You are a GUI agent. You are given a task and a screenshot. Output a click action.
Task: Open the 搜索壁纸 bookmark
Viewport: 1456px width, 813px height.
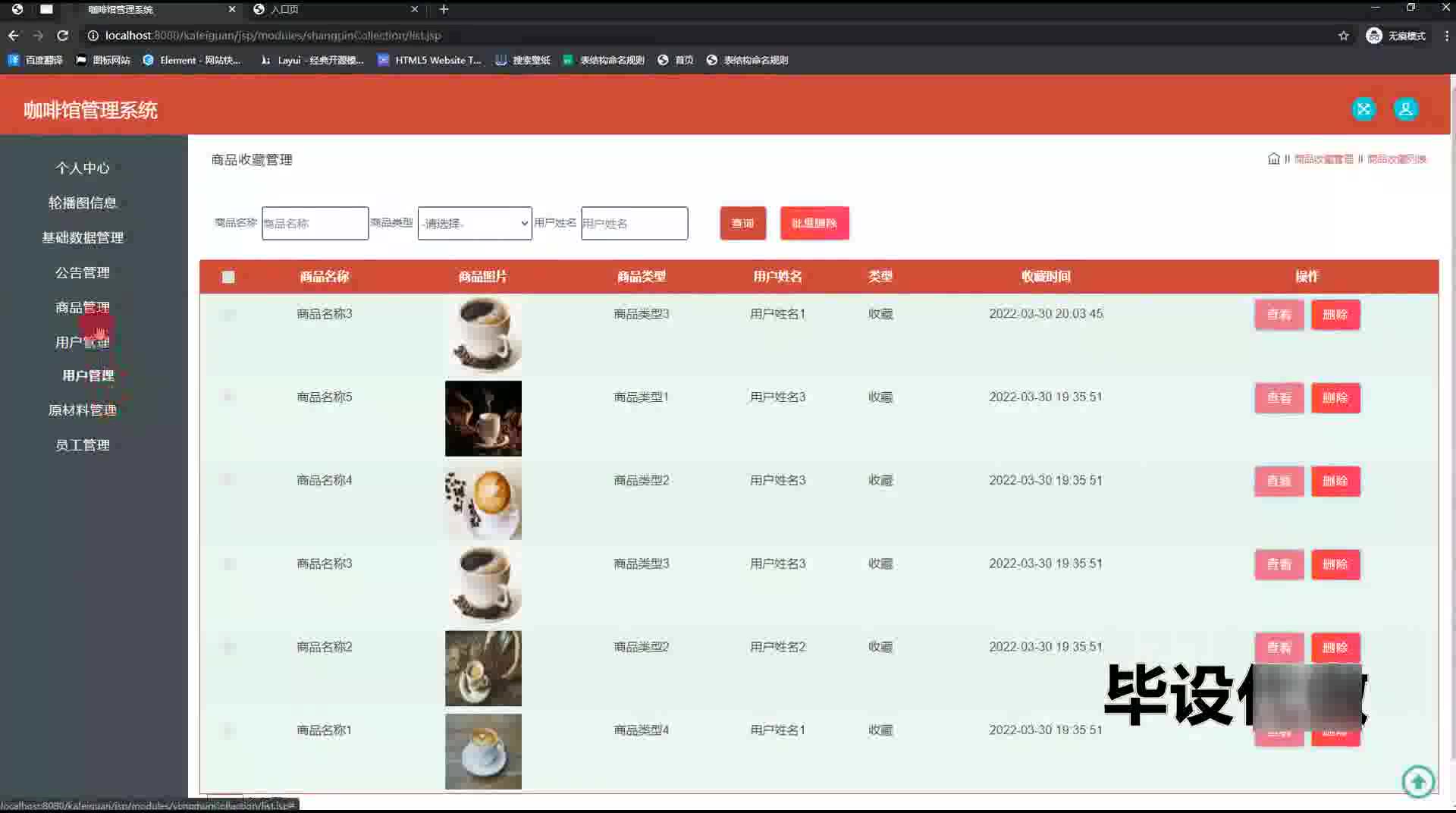point(522,60)
